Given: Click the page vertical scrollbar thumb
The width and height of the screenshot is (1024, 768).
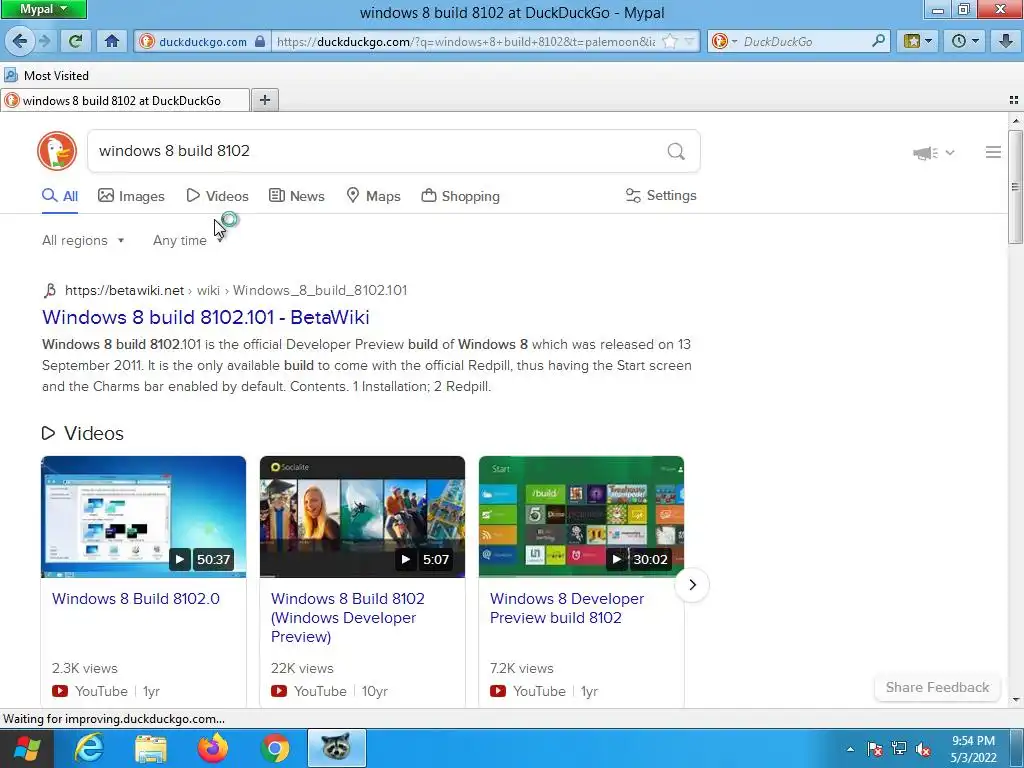Looking at the screenshot, I should [1015, 187].
